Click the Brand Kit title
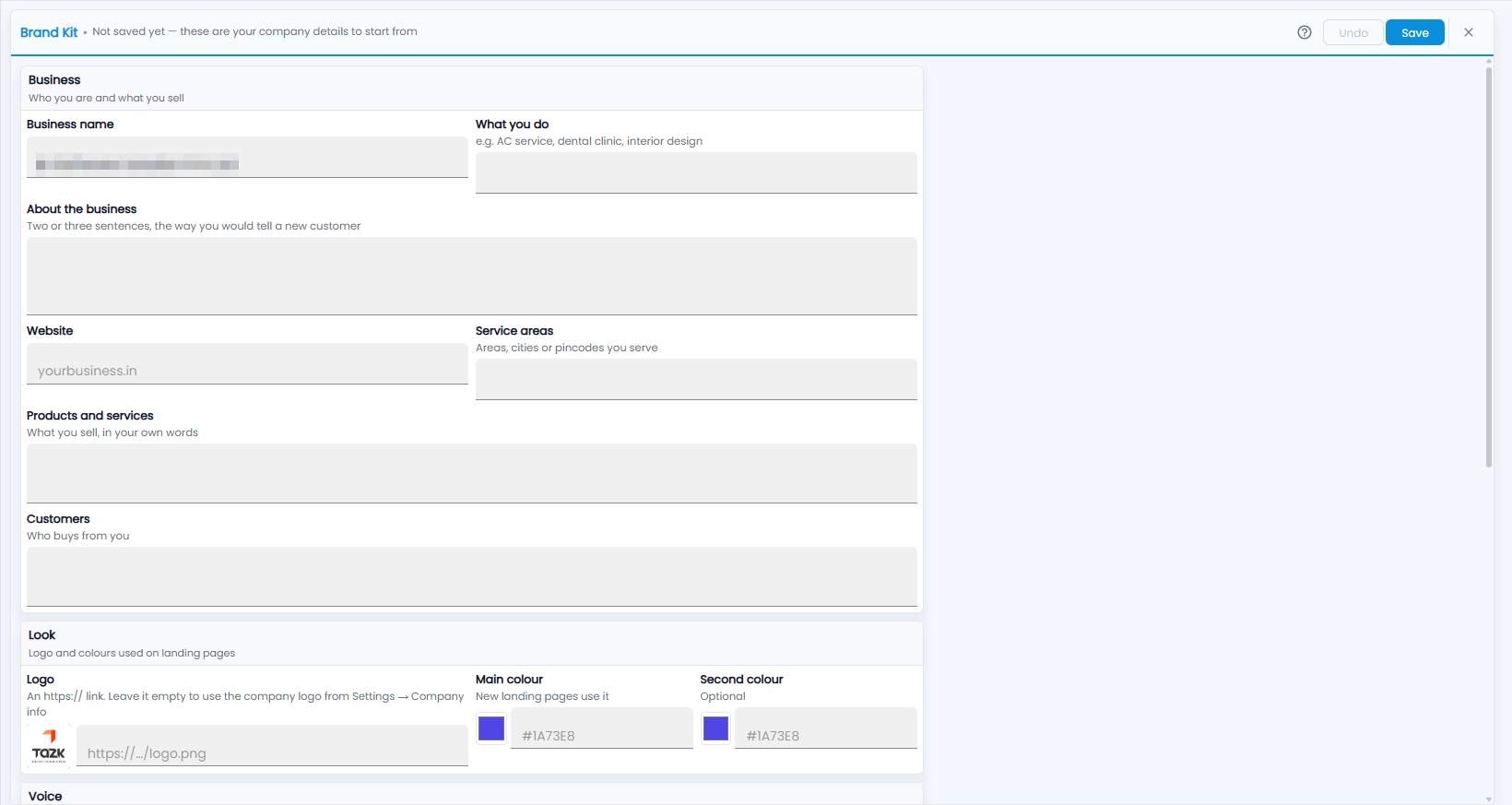Screen dimensions: 1512x805 coord(49,32)
